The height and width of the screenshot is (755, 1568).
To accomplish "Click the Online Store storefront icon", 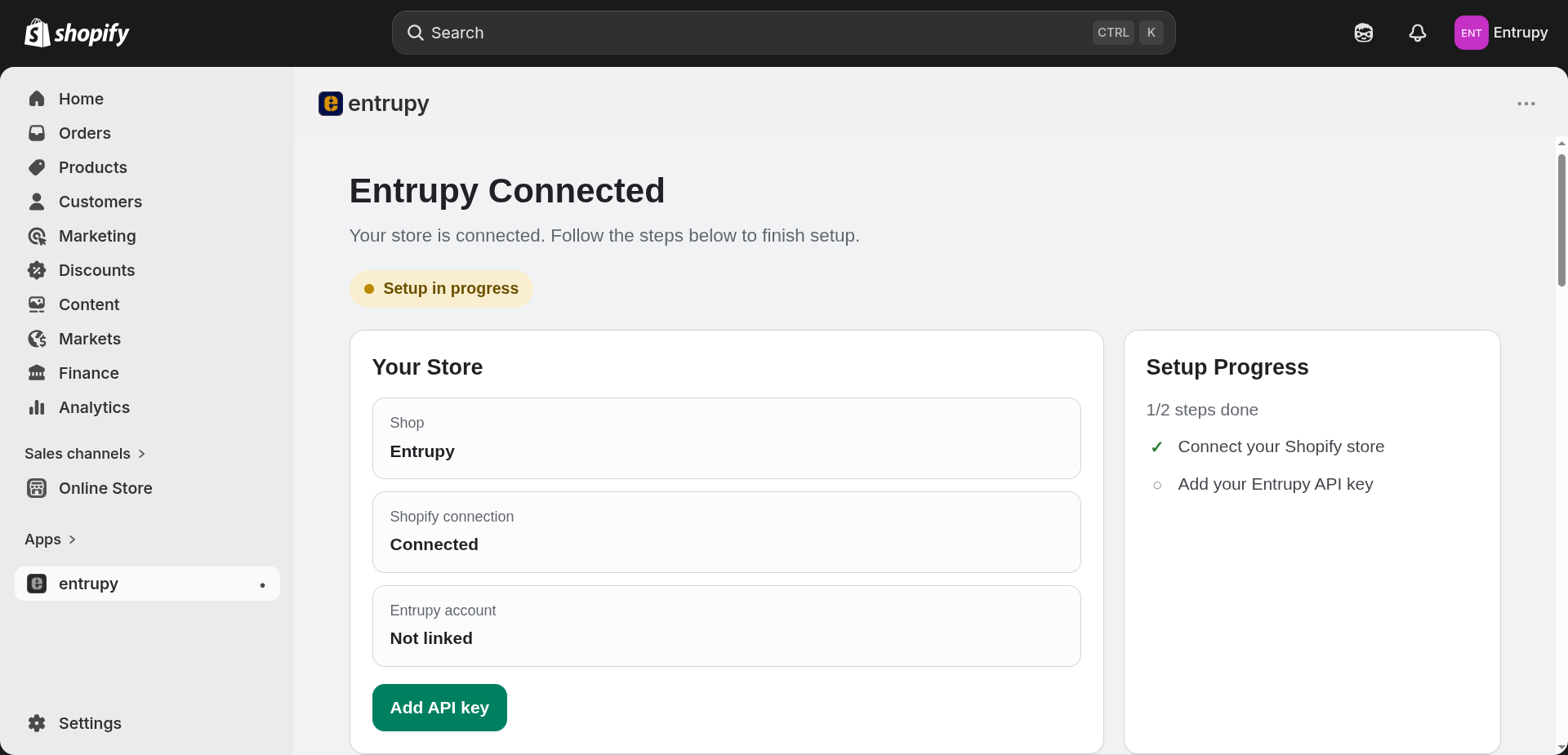I will click(x=37, y=488).
